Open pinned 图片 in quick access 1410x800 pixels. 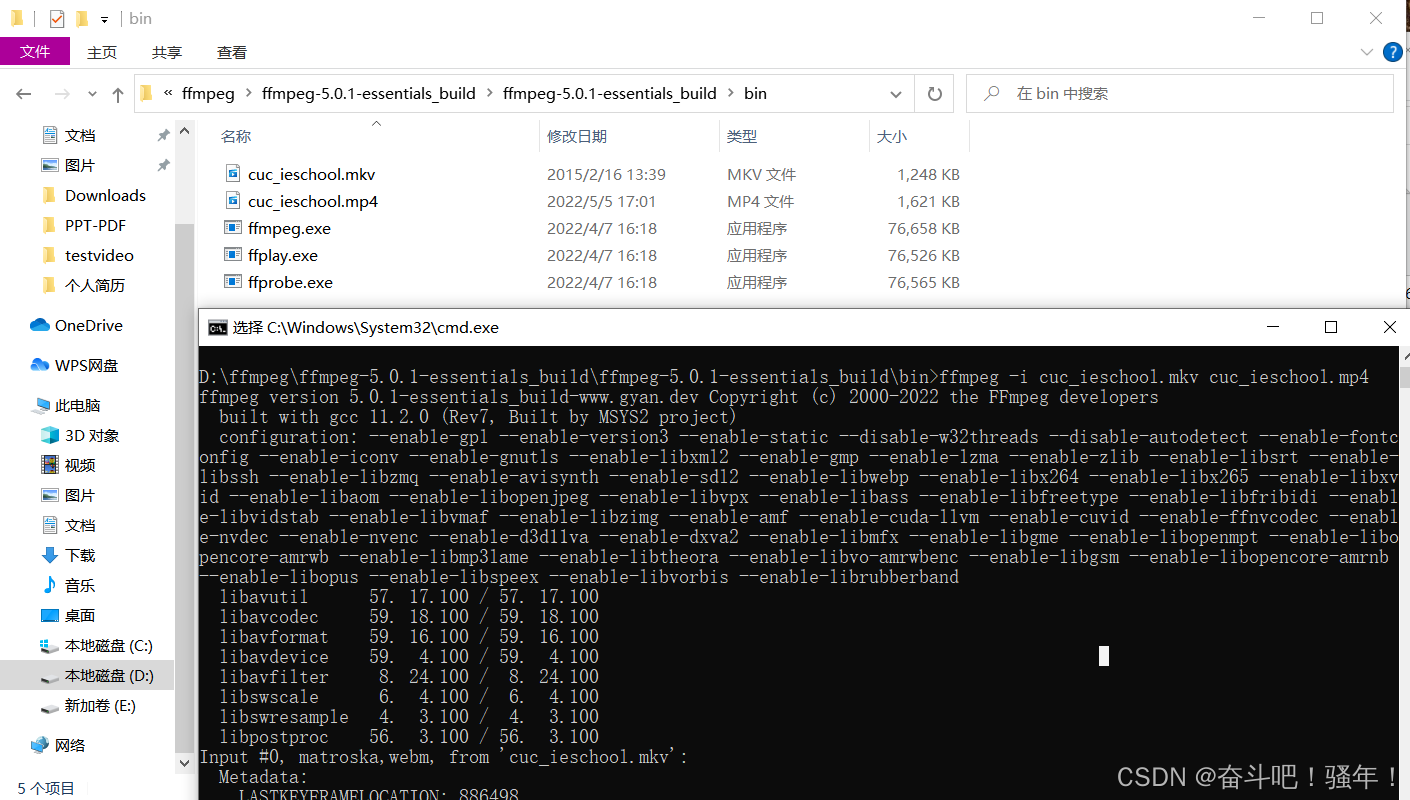[80, 165]
